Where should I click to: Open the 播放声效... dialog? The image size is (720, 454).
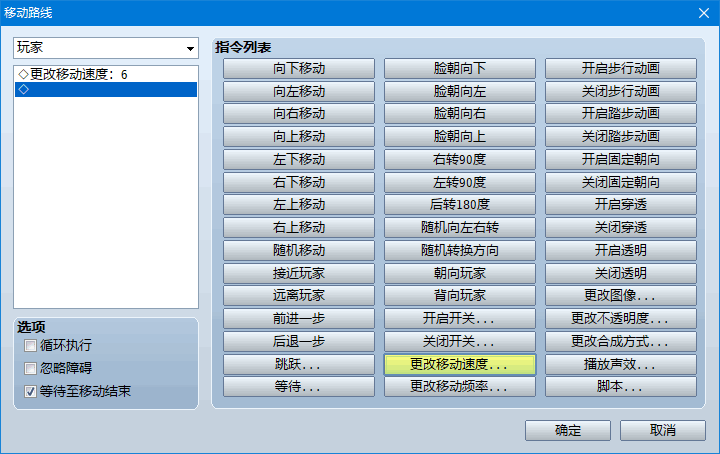(621, 364)
